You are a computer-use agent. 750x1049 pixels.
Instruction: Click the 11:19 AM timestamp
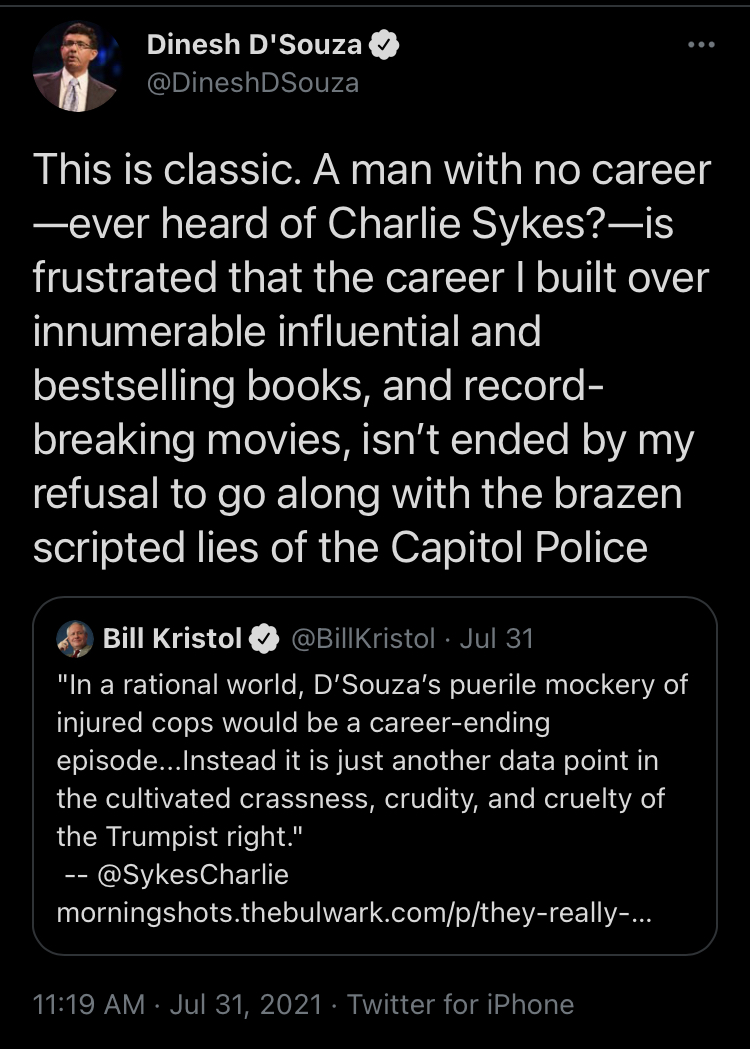click(x=88, y=1004)
